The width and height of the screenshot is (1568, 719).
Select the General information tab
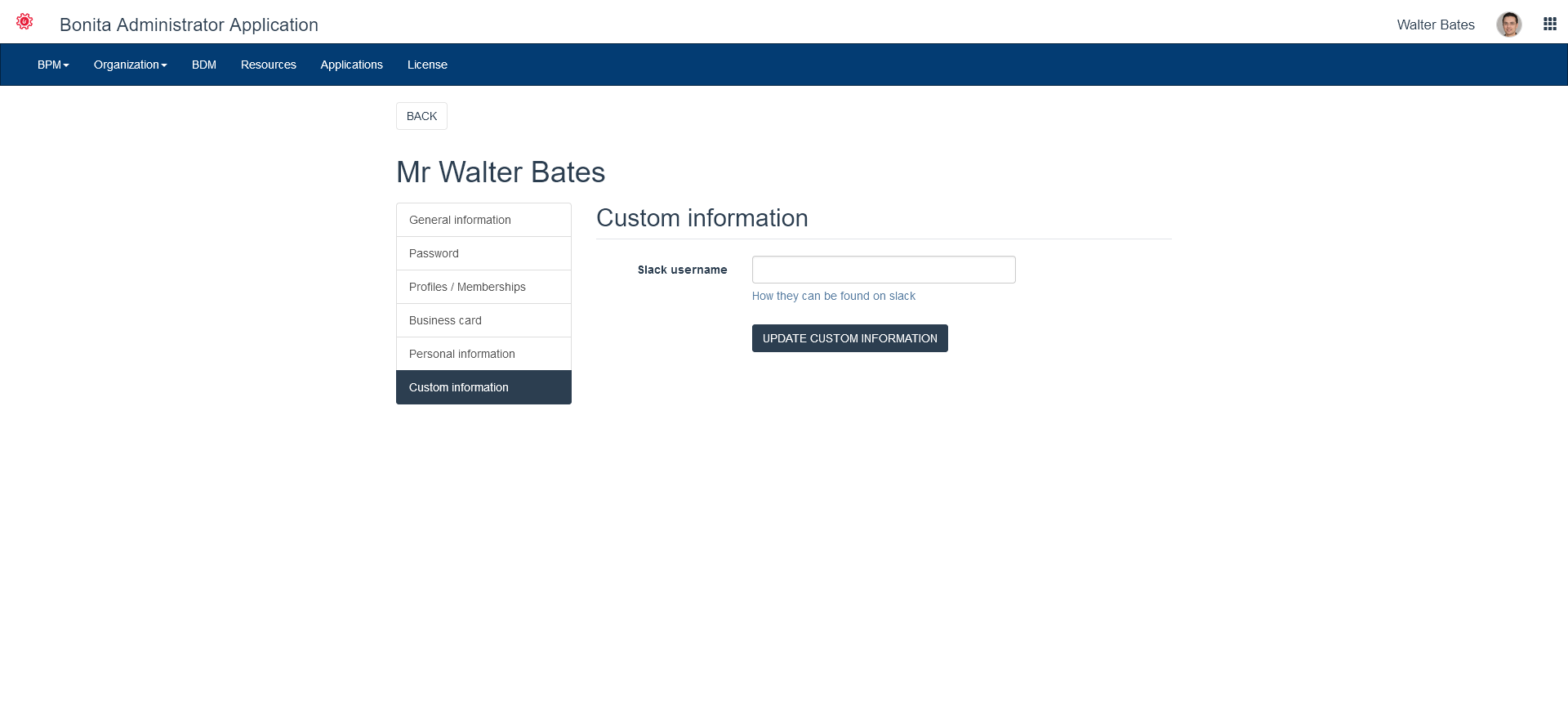tap(483, 220)
